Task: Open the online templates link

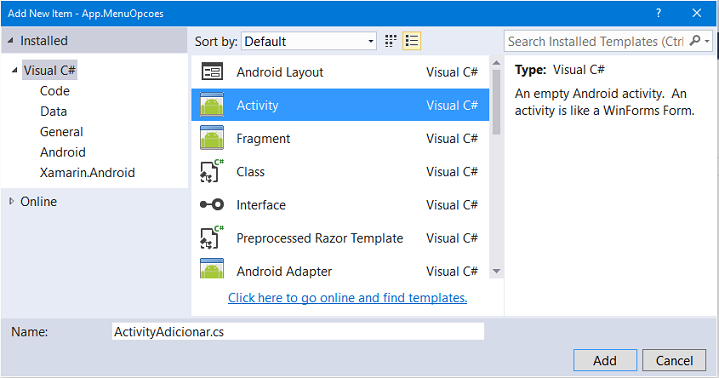Action: pos(348,298)
